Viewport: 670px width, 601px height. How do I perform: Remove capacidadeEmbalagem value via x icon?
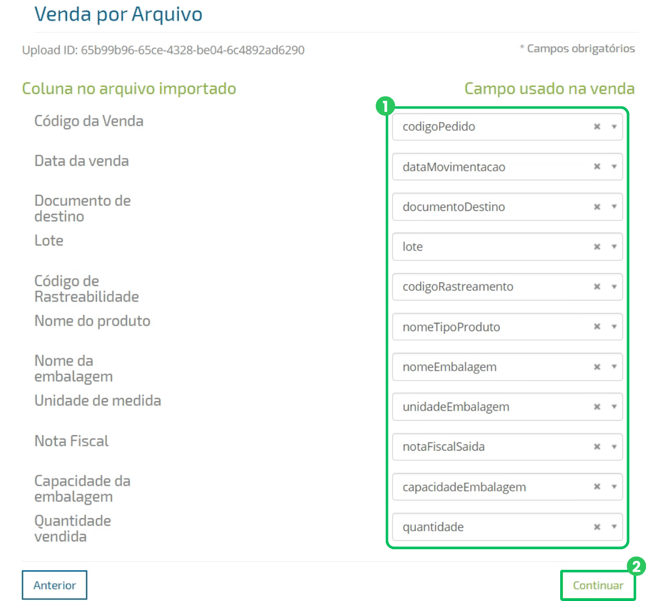coord(597,487)
